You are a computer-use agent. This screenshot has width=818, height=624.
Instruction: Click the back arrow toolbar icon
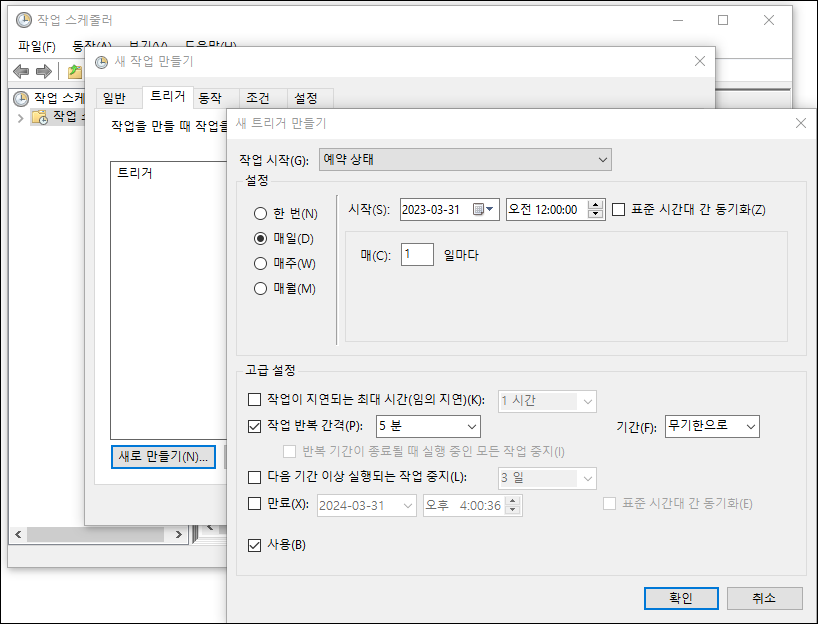click(21, 71)
